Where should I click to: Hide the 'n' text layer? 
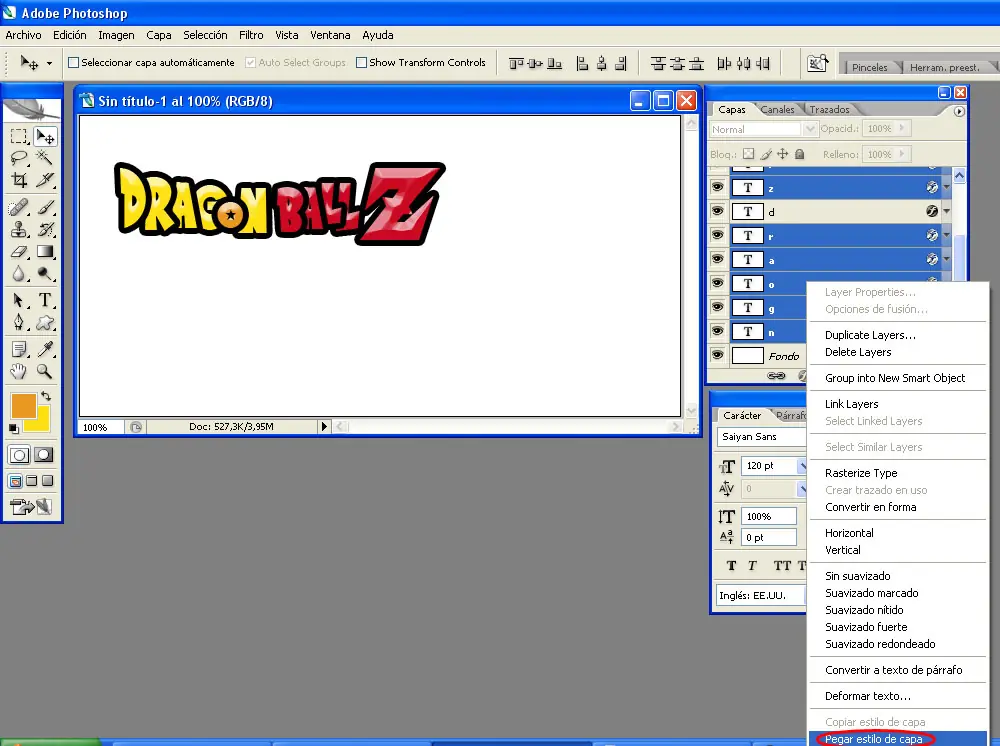click(x=717, y=331)
